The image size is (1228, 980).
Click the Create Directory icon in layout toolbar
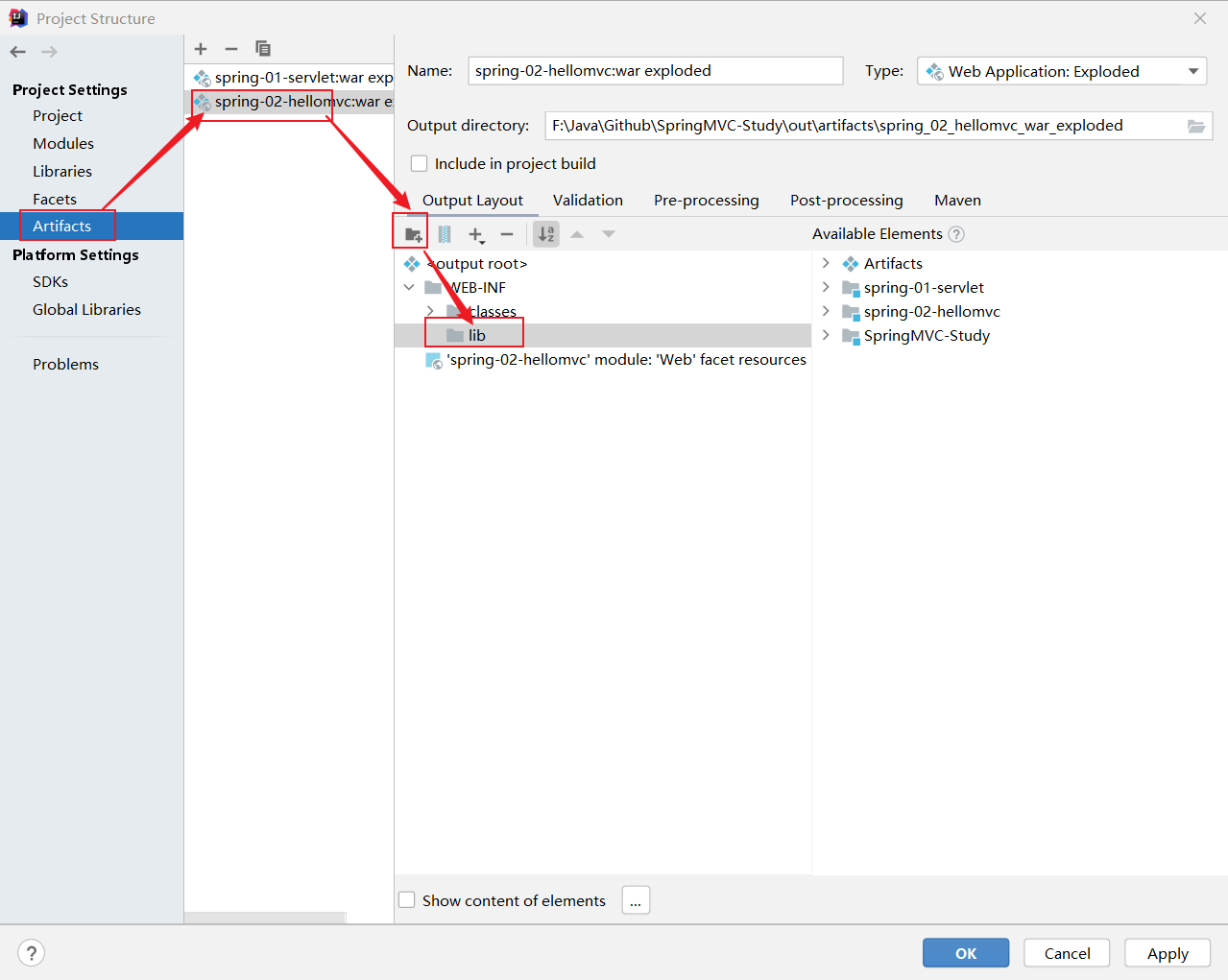point(413,234)
